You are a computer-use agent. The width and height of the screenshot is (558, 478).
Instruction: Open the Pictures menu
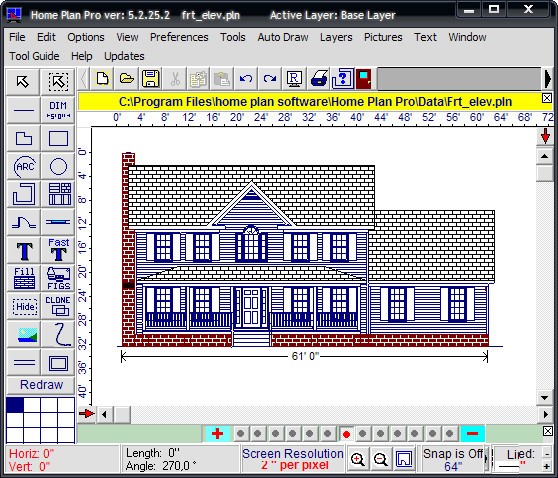coord(383,37)
